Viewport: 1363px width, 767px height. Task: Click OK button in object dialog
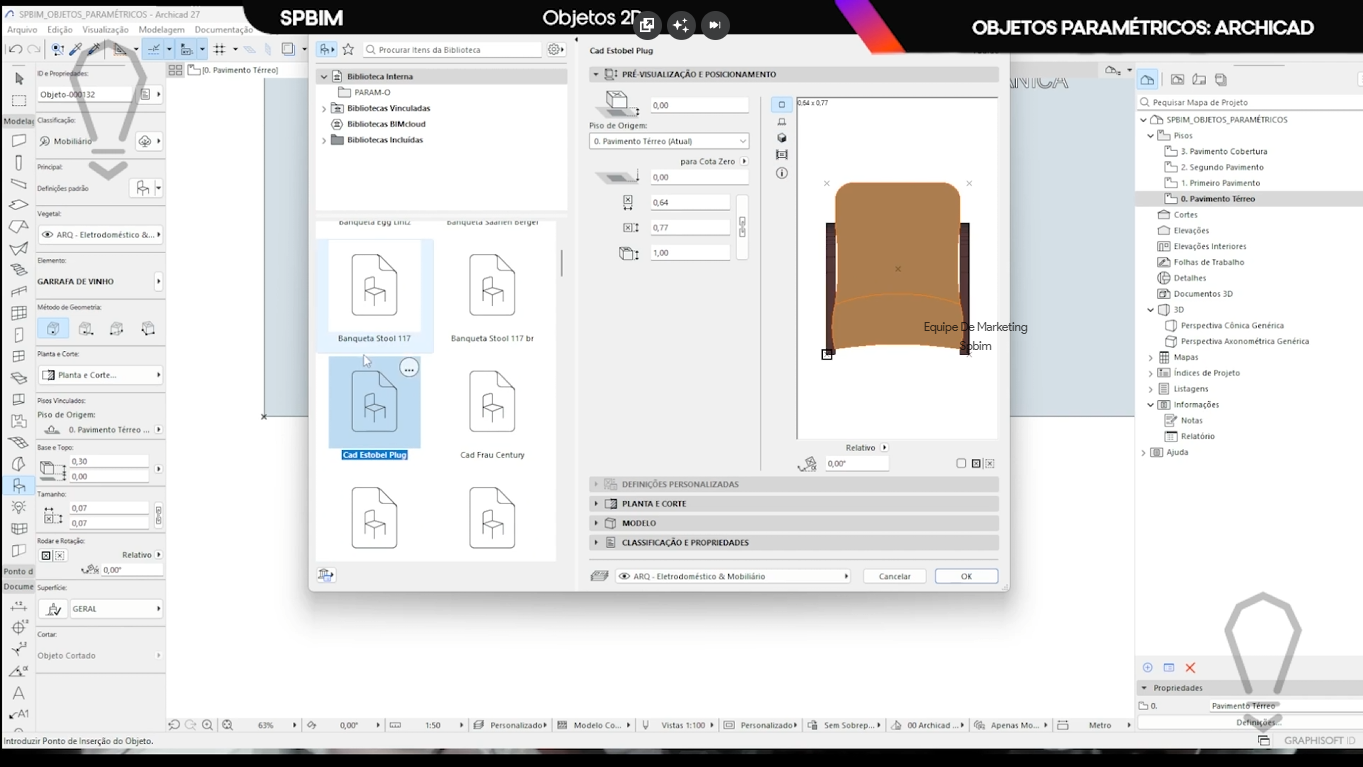tap(966, 576)
